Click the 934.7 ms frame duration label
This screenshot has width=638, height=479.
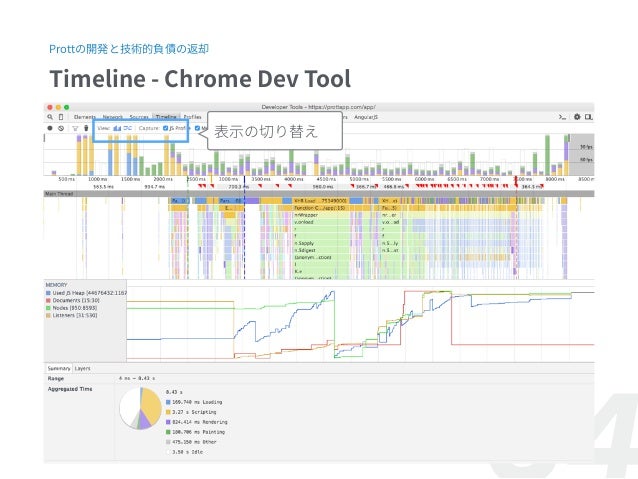coord(155,186)
